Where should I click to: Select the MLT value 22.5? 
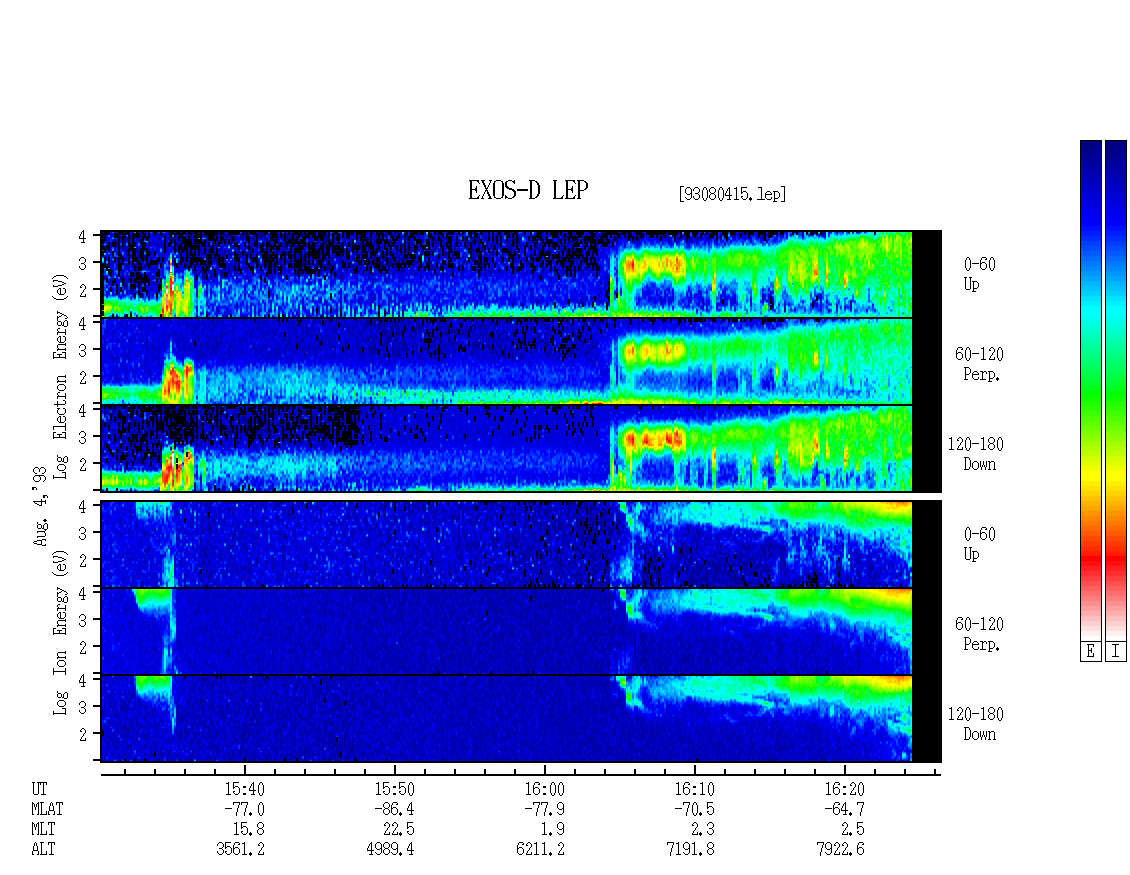click(399, 830)
